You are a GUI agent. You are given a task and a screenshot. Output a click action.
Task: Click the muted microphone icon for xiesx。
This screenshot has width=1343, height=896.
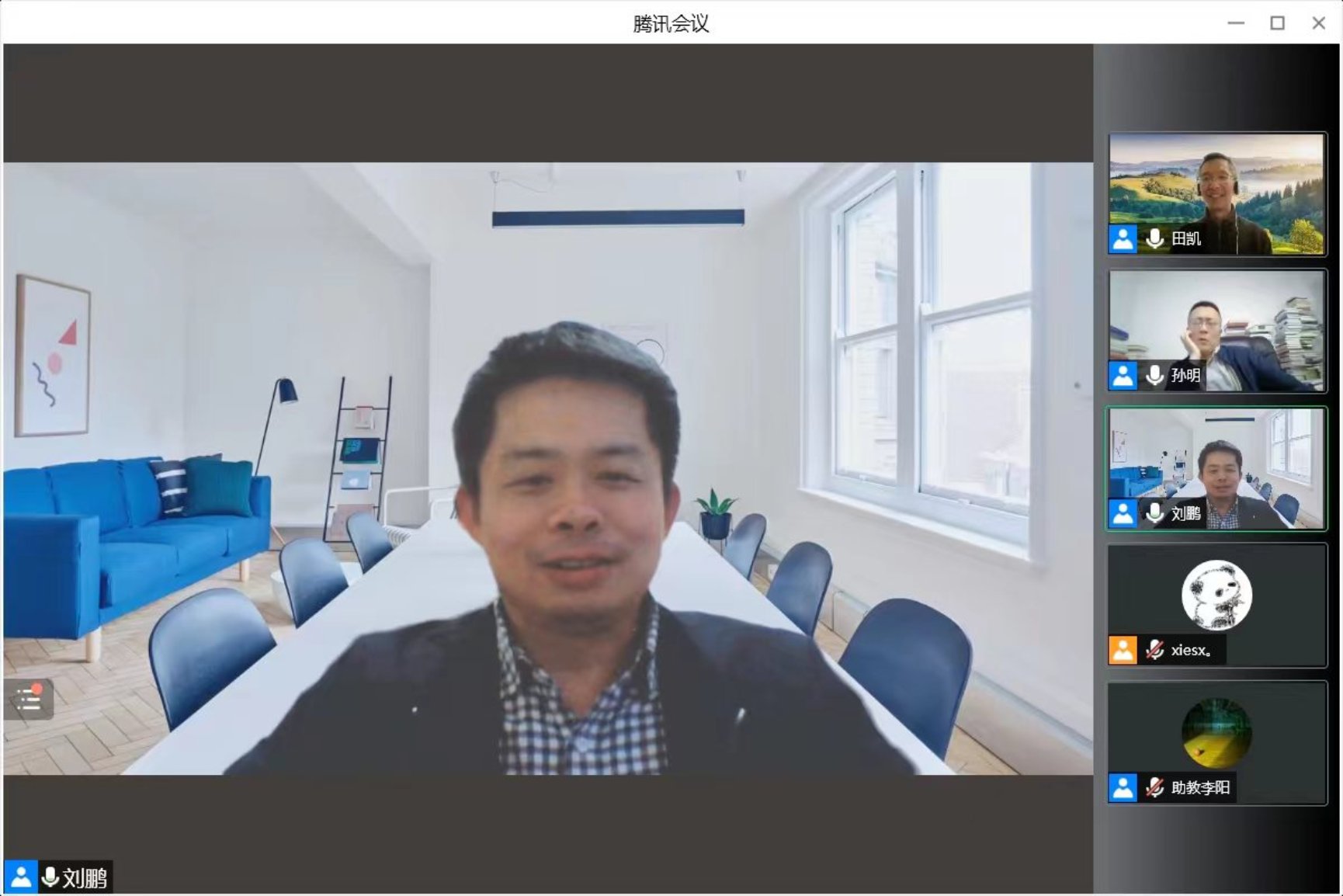(1154, 650)
